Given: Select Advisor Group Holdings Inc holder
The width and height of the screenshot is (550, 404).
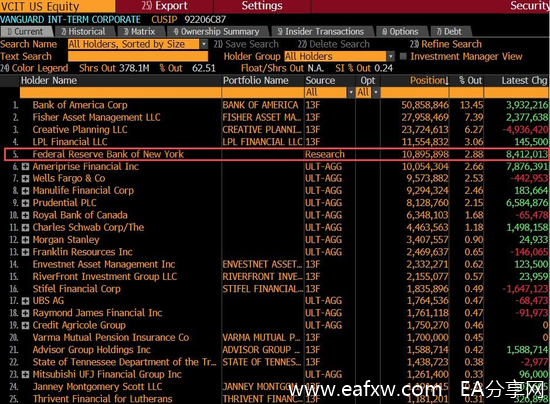Looking at the screenshot, I should 92,350.
